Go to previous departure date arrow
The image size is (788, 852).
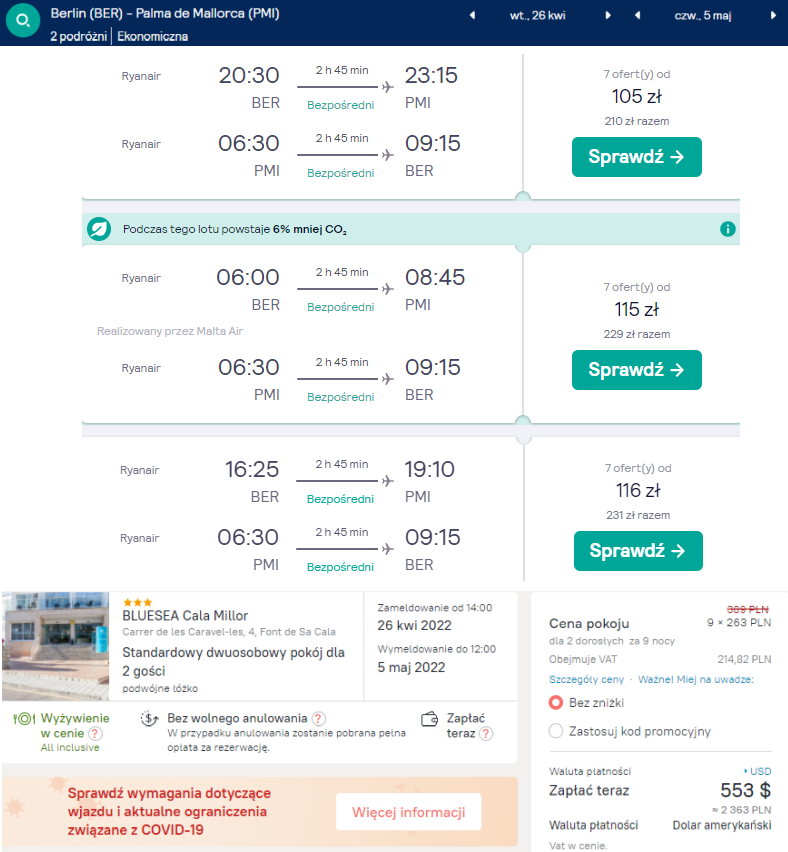click(x=472, y=16)
